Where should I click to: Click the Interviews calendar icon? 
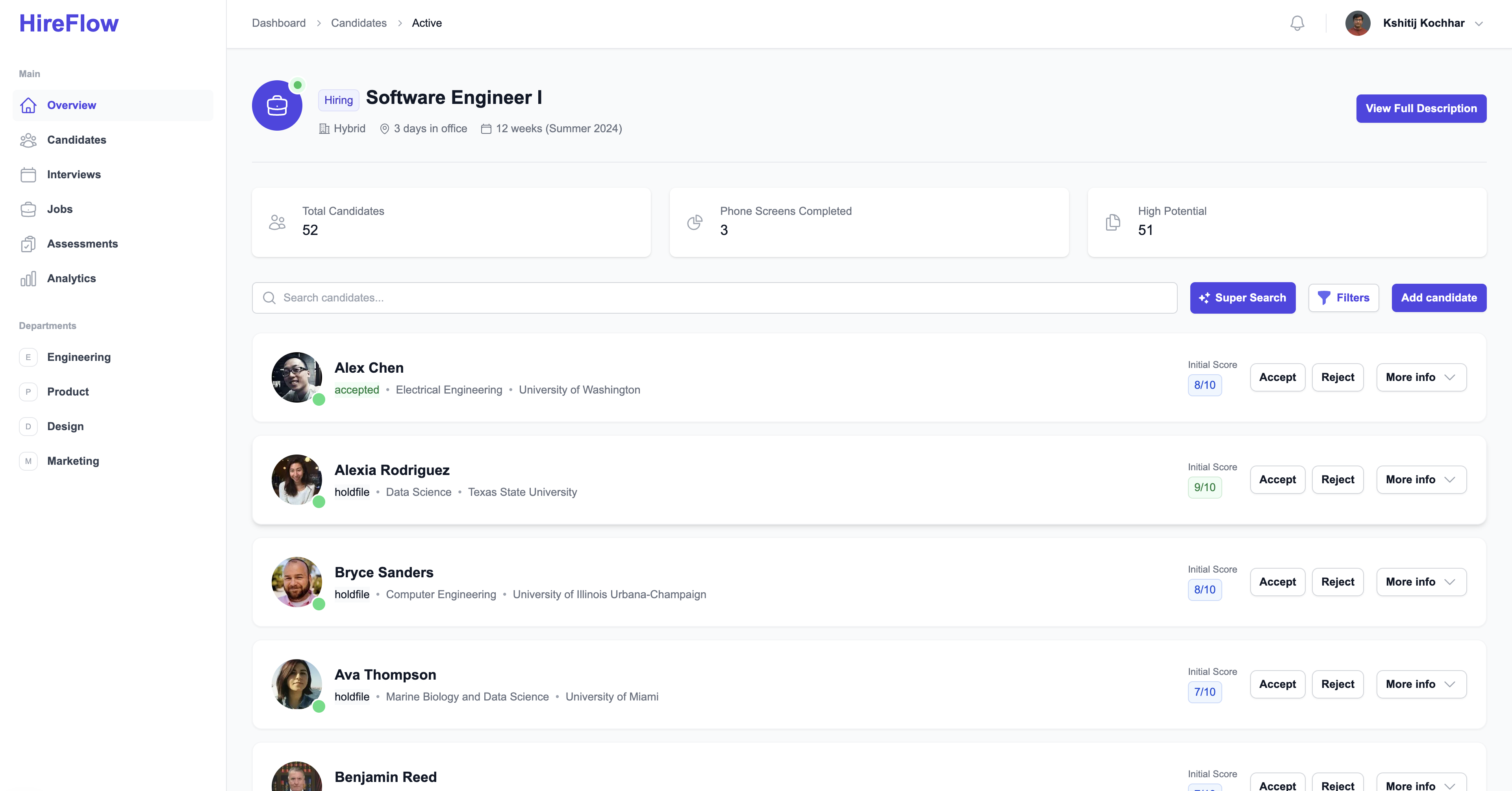(28, 175)
